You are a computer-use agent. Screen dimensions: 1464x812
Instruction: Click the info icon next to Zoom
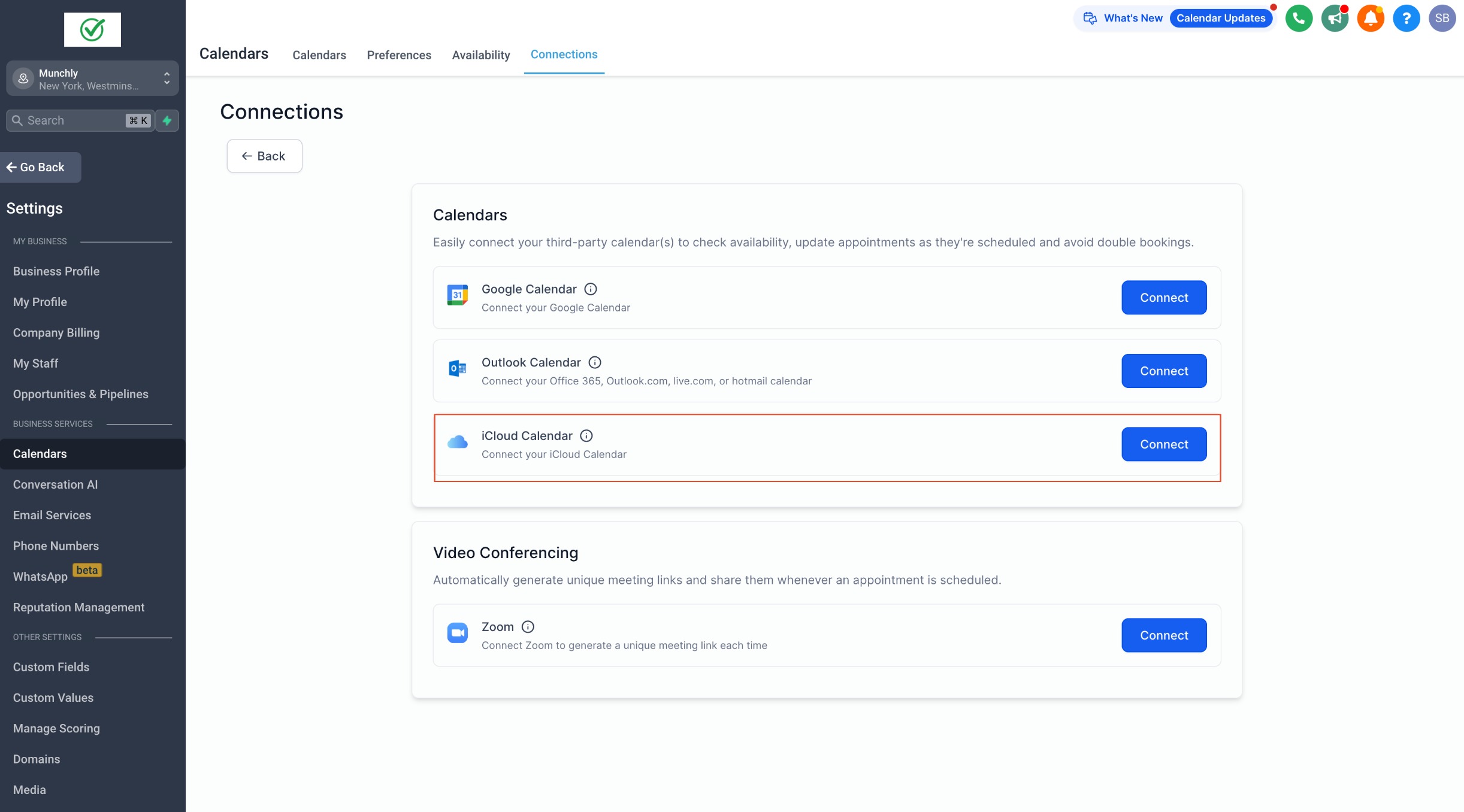528,627
